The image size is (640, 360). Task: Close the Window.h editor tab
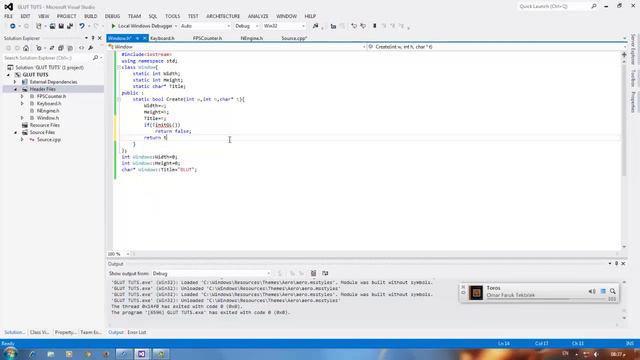(144, 38)
